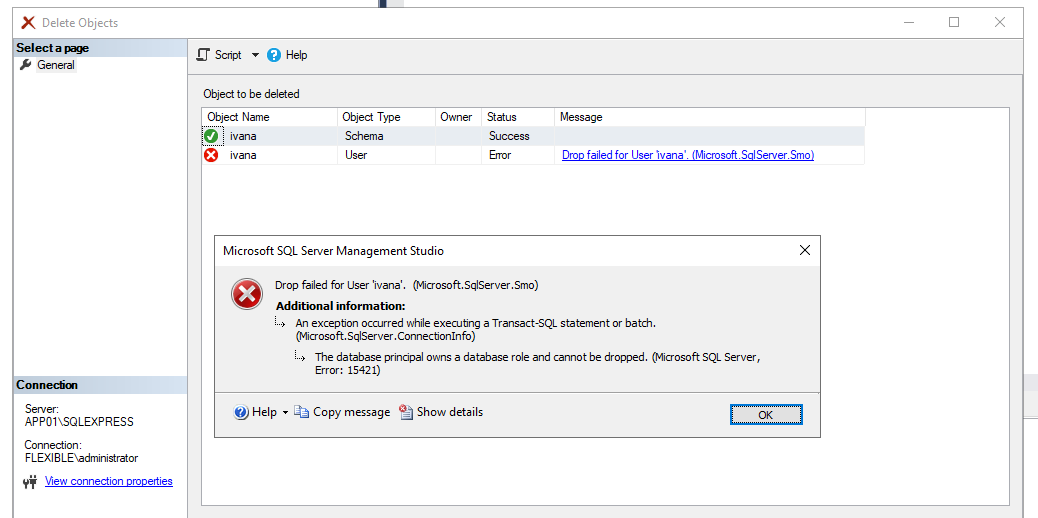
Task: Open View connection properties link
Action: [108, 481]
